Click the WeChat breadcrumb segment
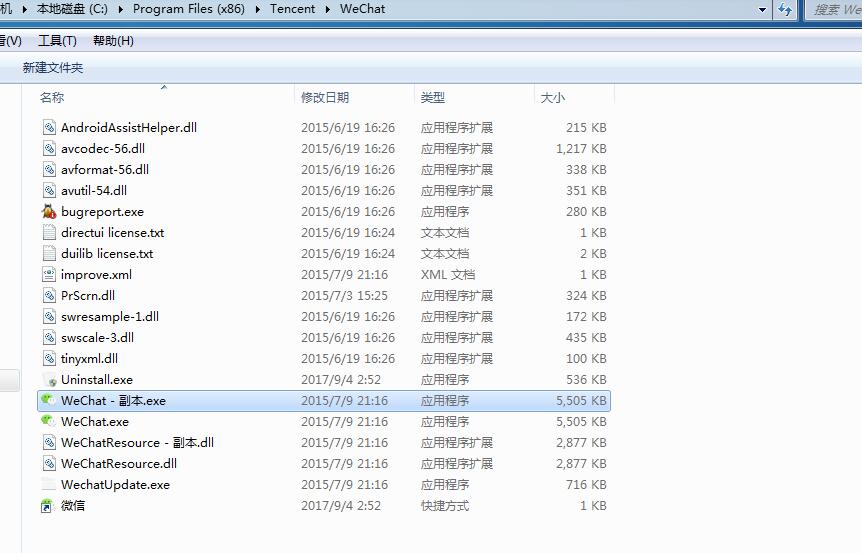 click(362, 9)
